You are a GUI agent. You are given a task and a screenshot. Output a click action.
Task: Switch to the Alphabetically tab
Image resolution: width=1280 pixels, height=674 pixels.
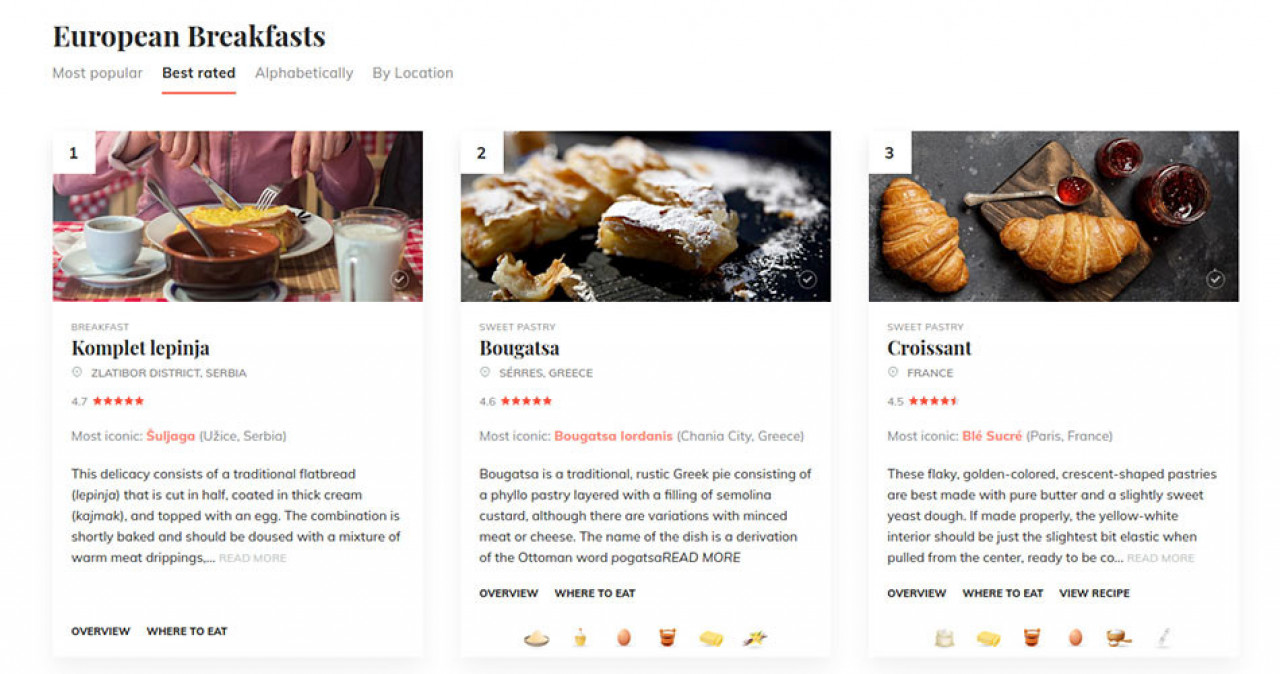304,73
